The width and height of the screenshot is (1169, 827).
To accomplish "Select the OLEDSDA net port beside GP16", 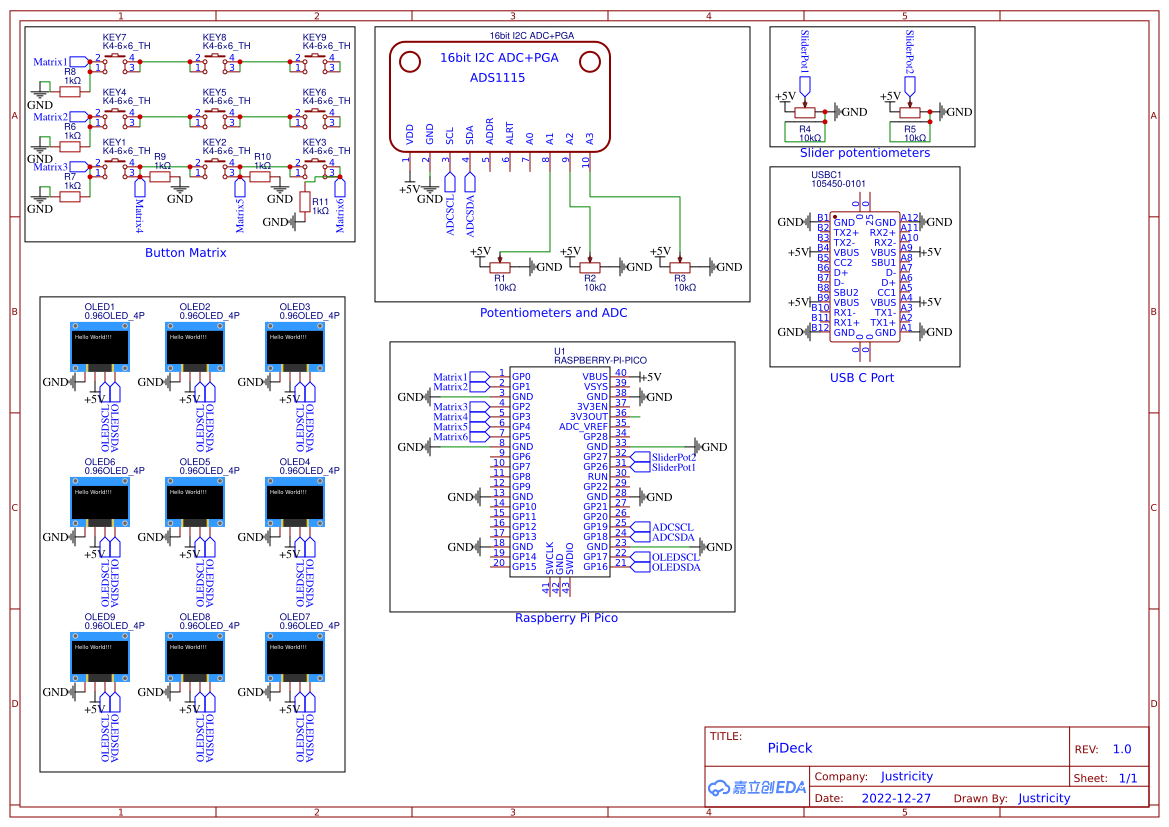I will tap(675, 567).
